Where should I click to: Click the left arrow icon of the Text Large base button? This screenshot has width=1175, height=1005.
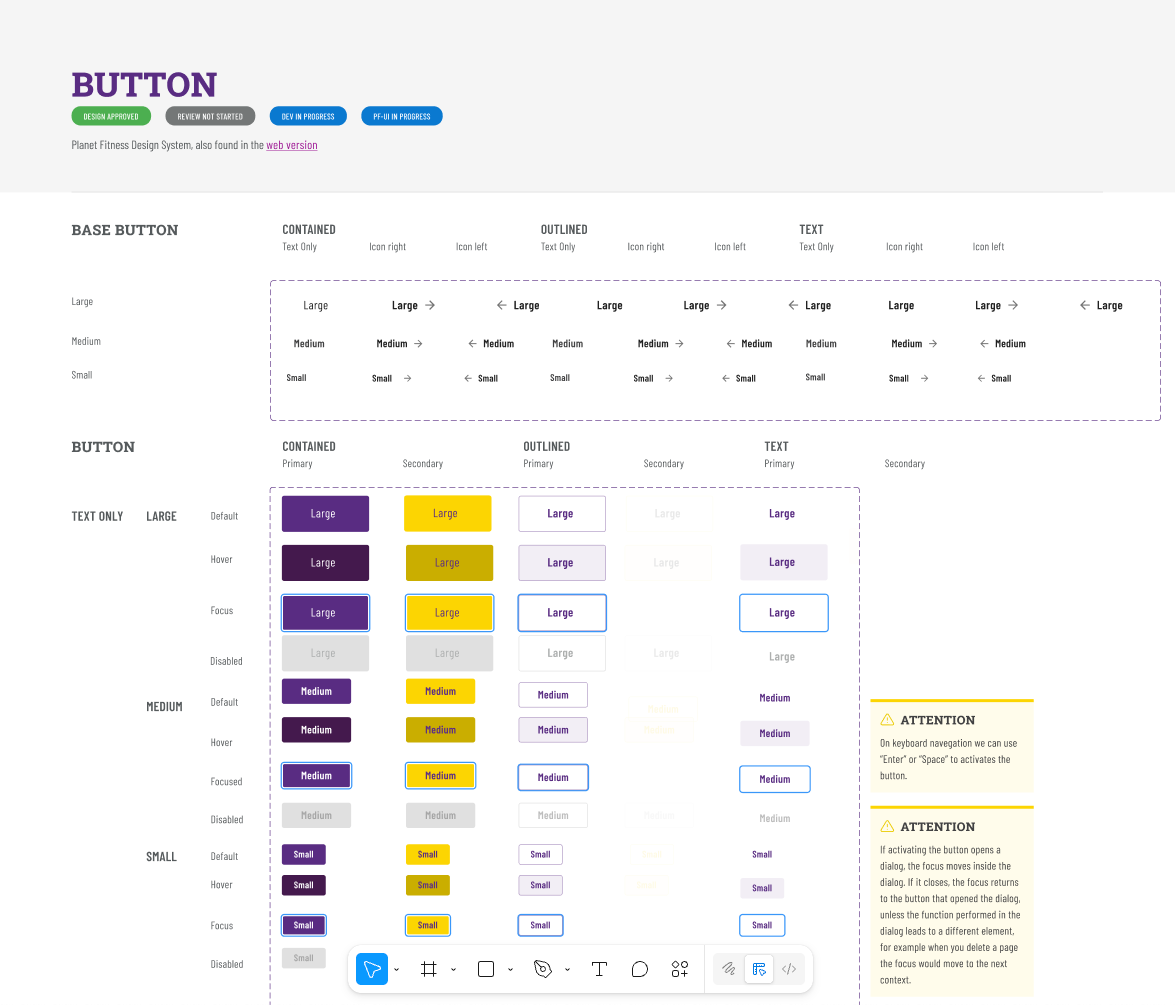pos(1084,305)
